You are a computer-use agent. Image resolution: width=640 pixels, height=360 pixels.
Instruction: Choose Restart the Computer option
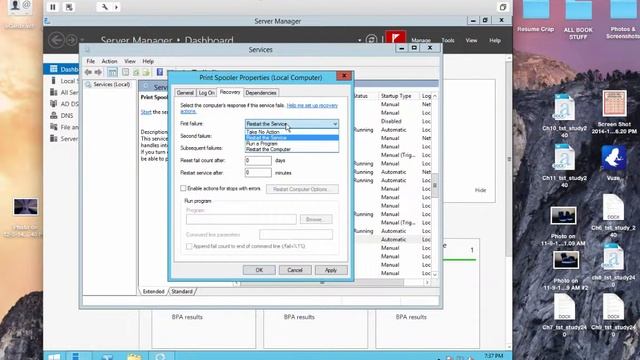coord(291,149)
